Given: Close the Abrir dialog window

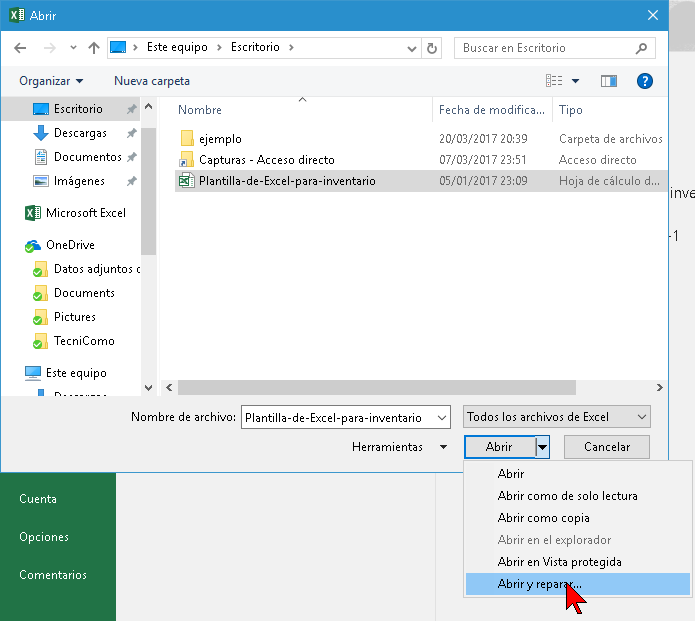Looking at the screenshot, I should (x=652, y=16).
